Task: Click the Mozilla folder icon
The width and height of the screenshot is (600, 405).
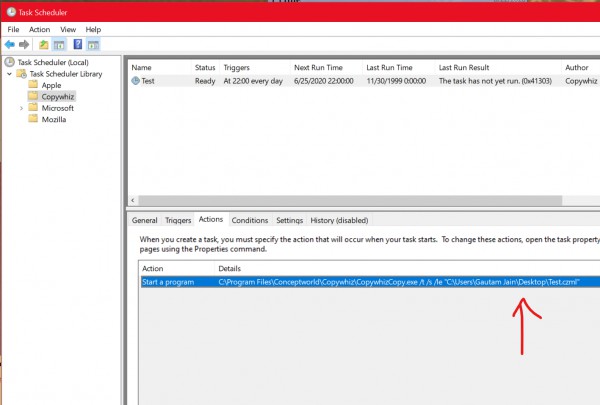Action: [33, 119]
